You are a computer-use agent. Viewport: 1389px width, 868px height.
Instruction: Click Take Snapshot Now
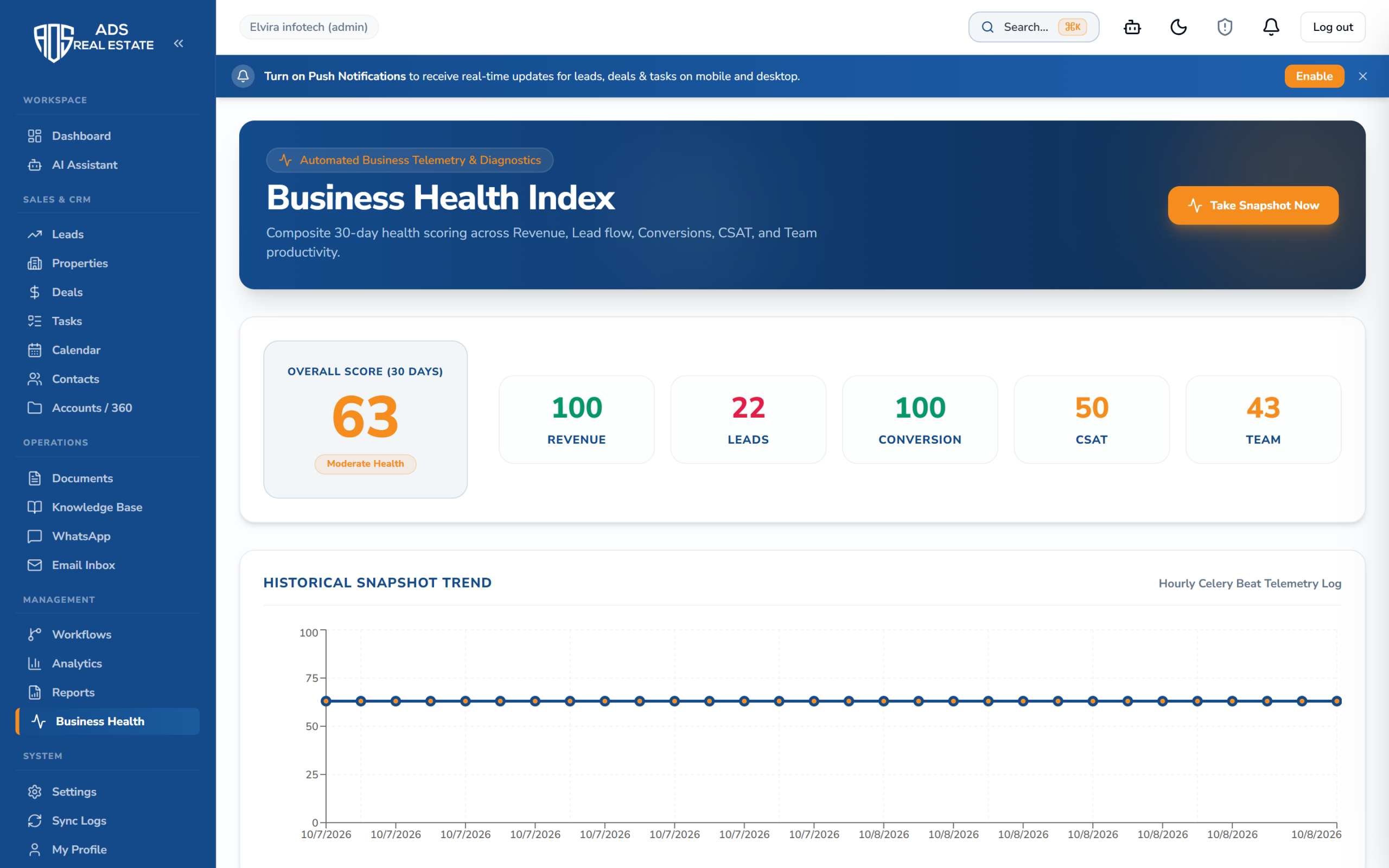1253,206
